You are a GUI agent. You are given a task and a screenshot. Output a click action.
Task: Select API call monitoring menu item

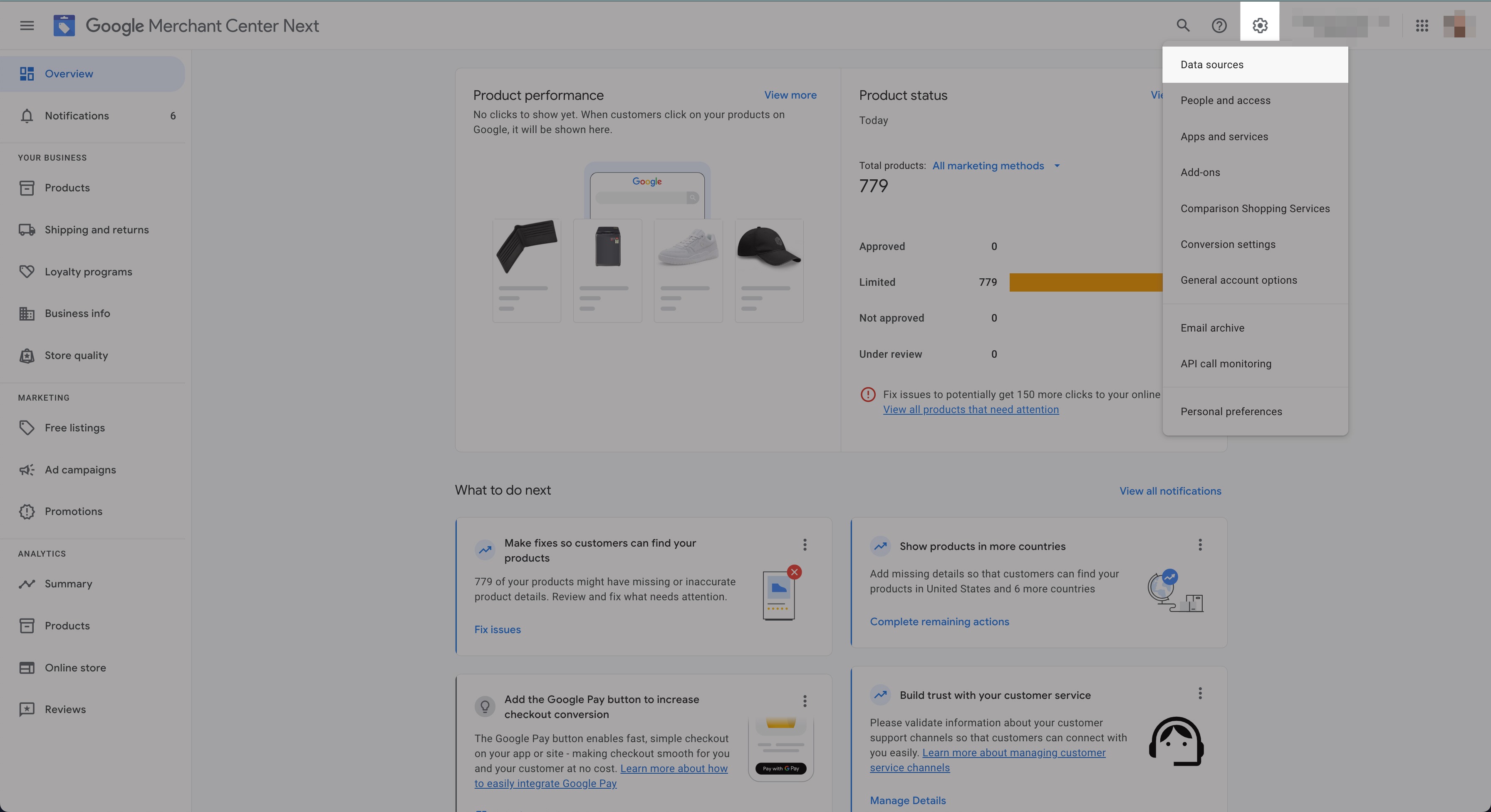[x=1255, y=364]
